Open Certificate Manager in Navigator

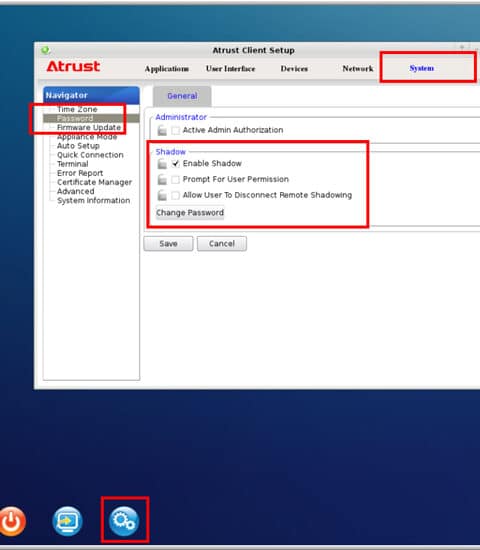[x=94, y=182]
